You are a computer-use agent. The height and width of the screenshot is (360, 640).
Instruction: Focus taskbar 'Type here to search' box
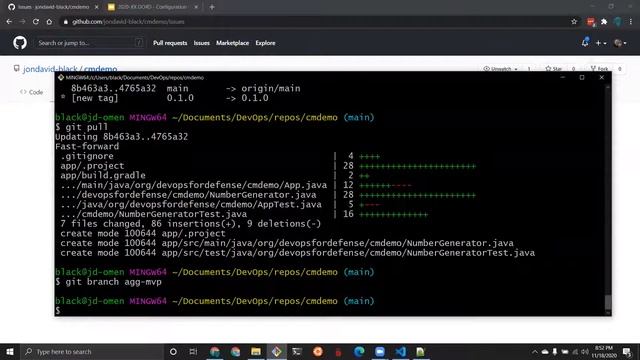tap(92, 351)
